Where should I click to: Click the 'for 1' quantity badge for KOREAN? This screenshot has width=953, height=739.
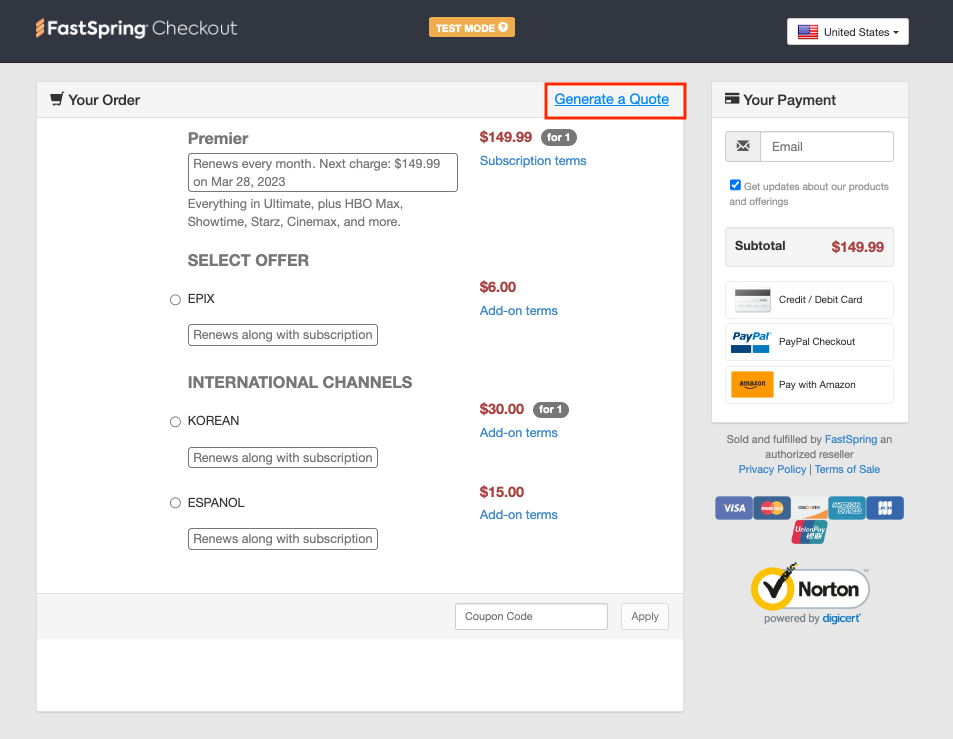551,410
